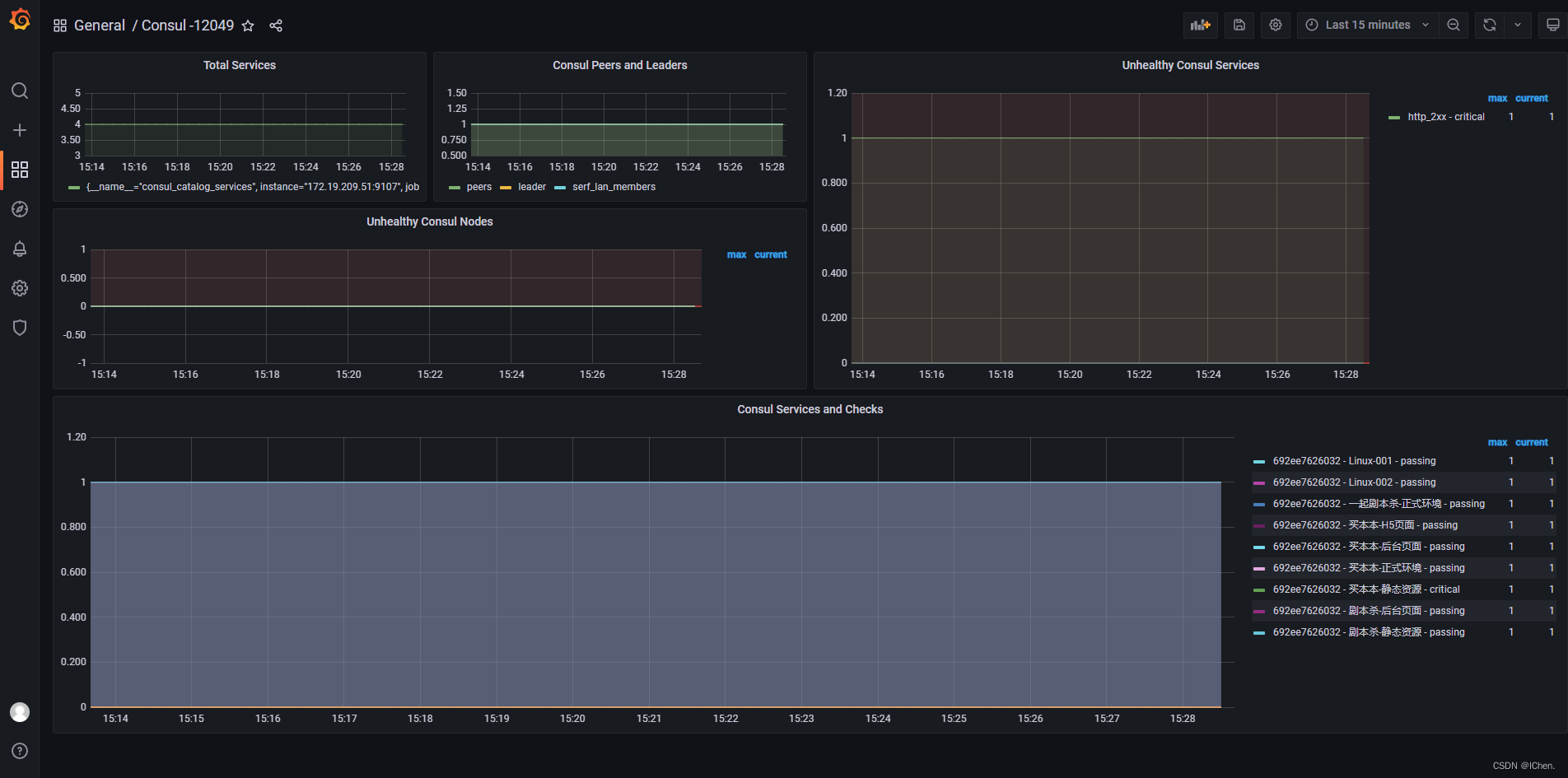
Task: Toggle the consul_catalog_services legend series
Action: coord(253,187)
